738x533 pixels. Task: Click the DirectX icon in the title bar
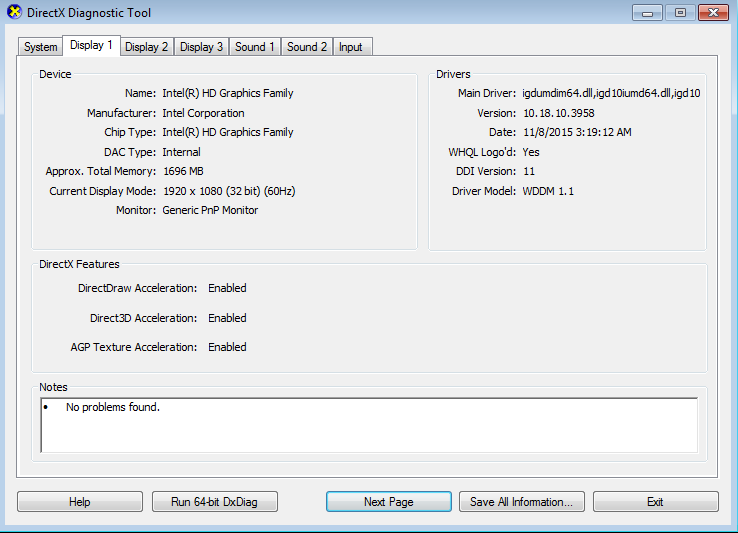(x=14, y=13)
